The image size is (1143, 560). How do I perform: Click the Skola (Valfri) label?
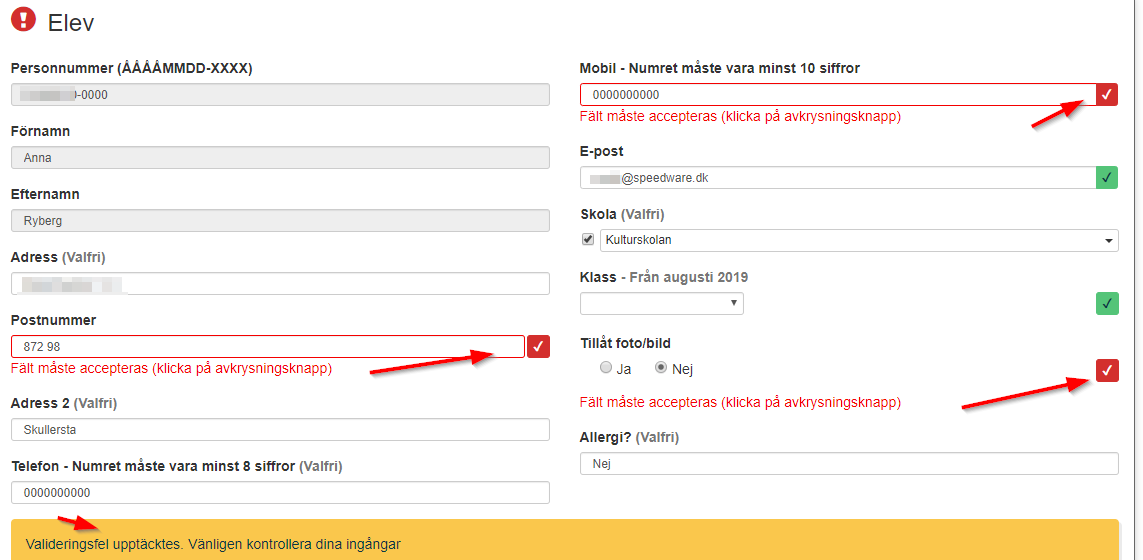[x=623, y=214]
